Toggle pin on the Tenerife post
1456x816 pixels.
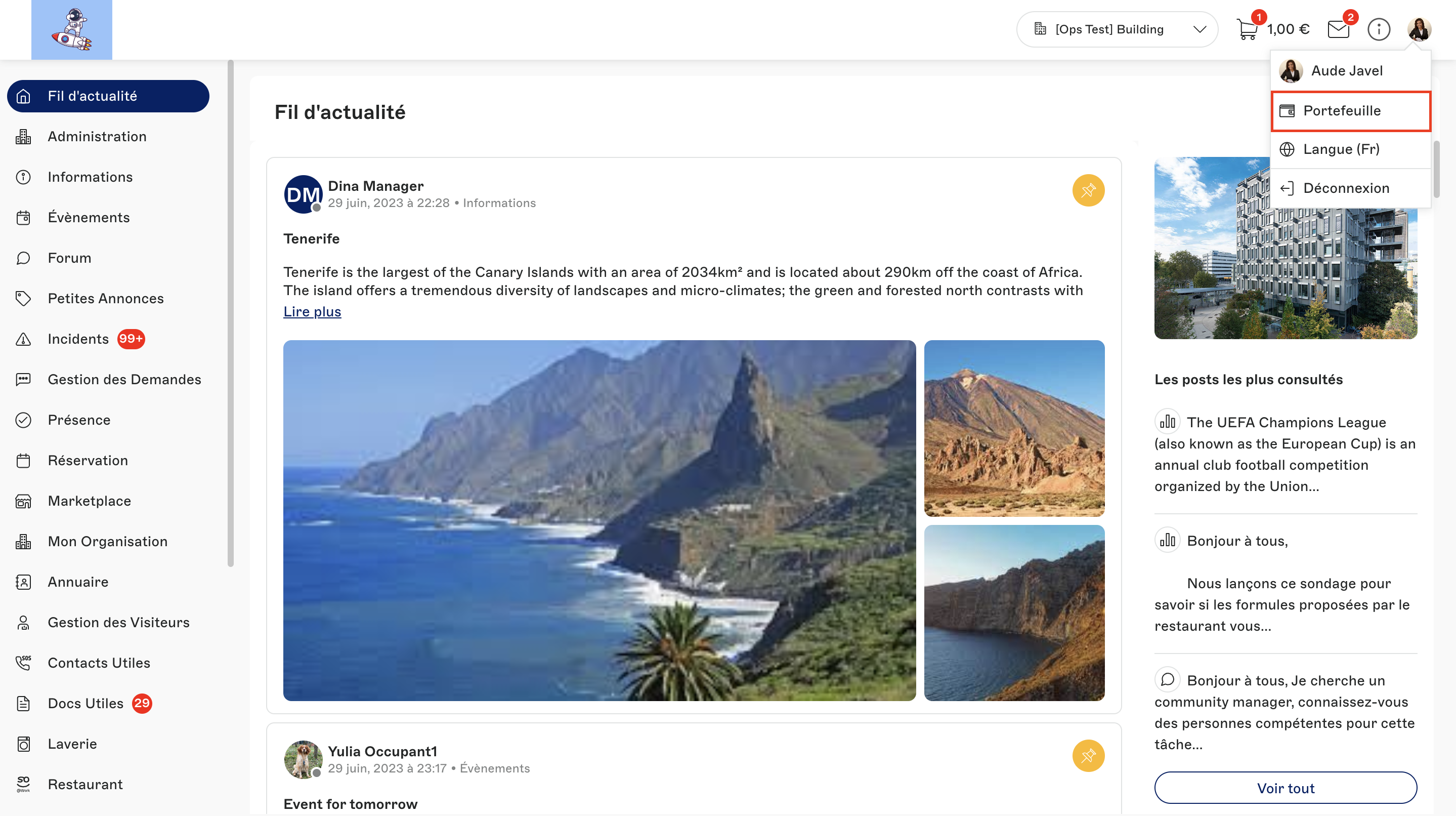[x=1088, y=190]
